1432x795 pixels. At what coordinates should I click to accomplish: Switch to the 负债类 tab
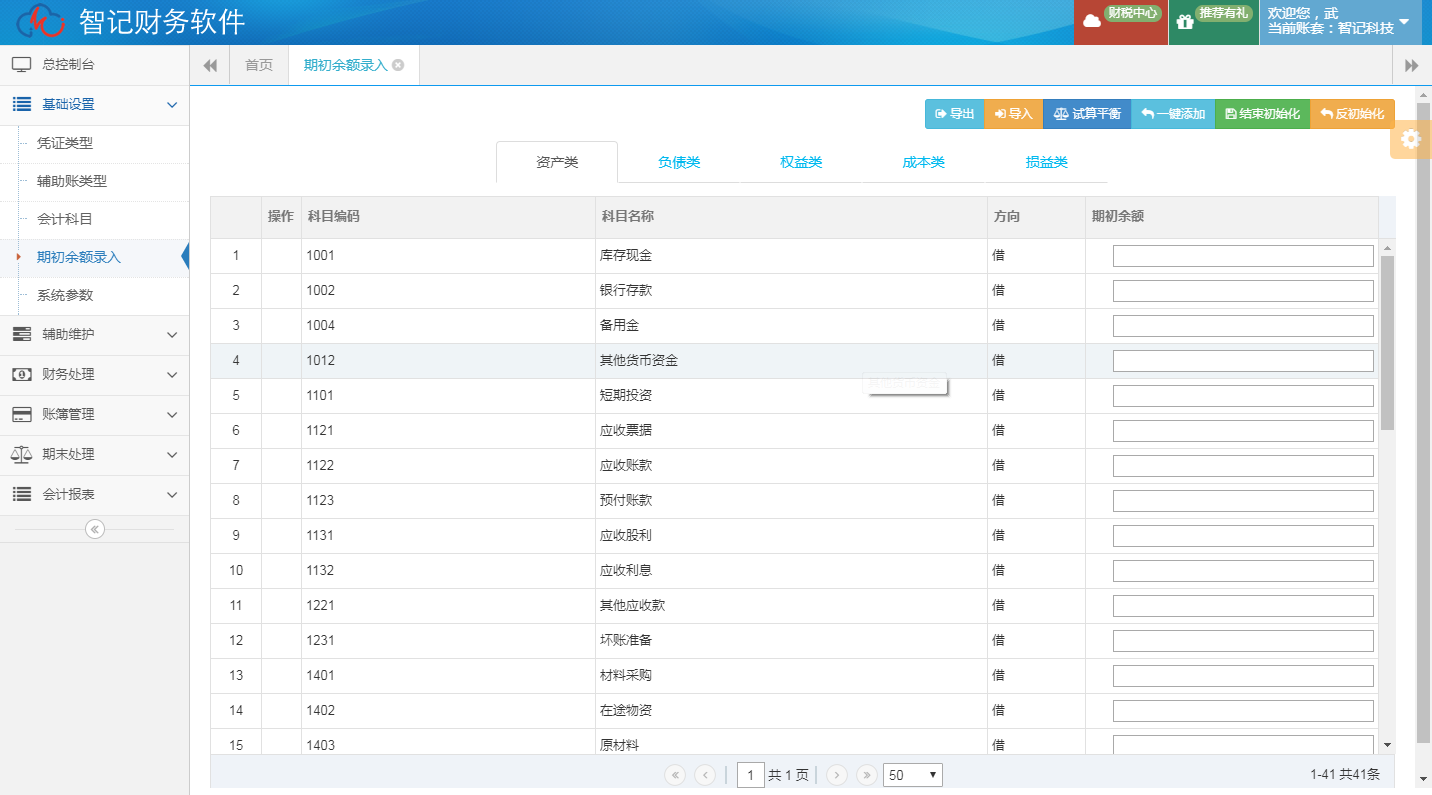pyautogui.click(x=679, y=163)
